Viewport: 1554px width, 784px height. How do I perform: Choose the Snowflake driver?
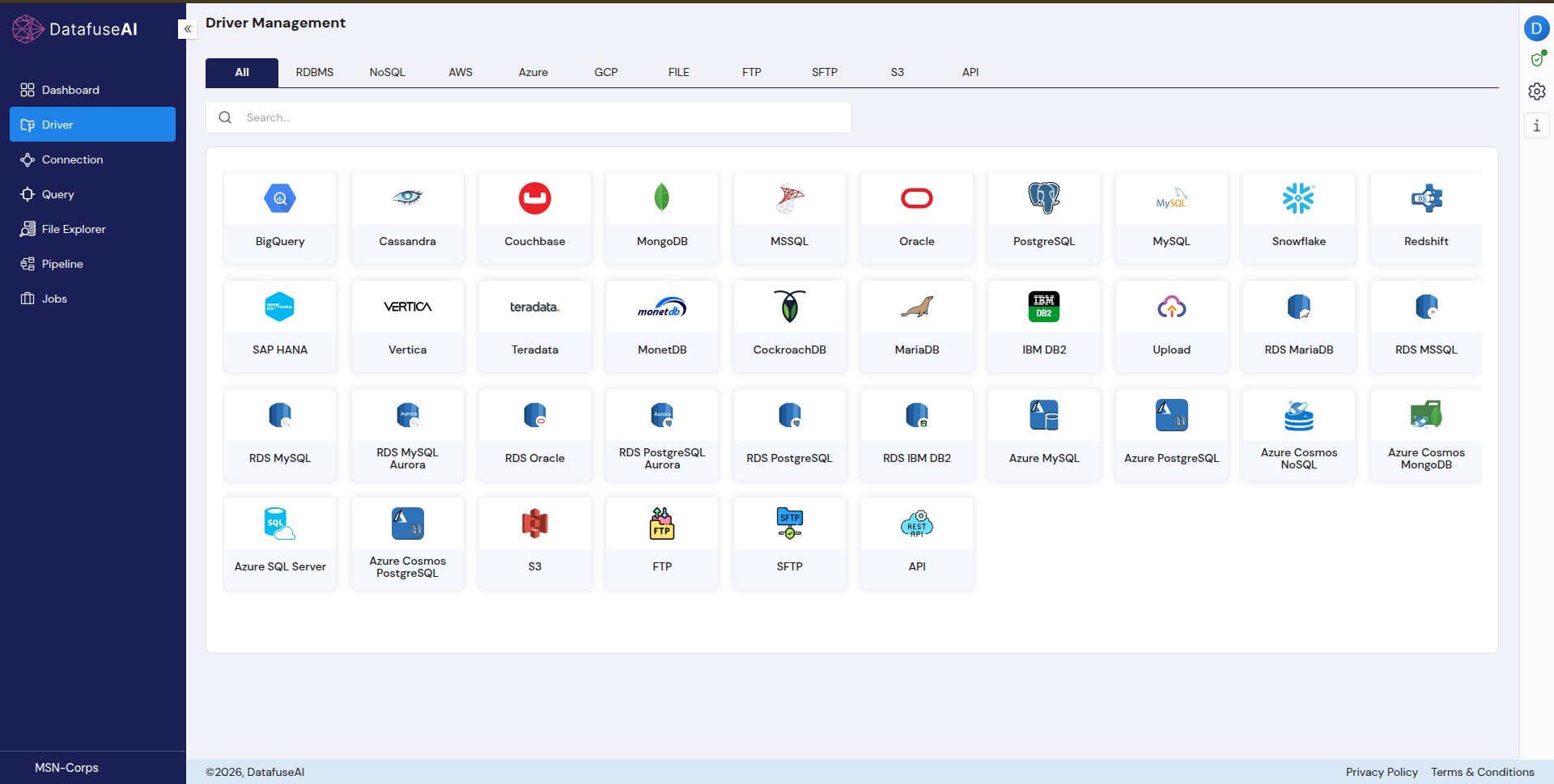(x=1299, y=218)
